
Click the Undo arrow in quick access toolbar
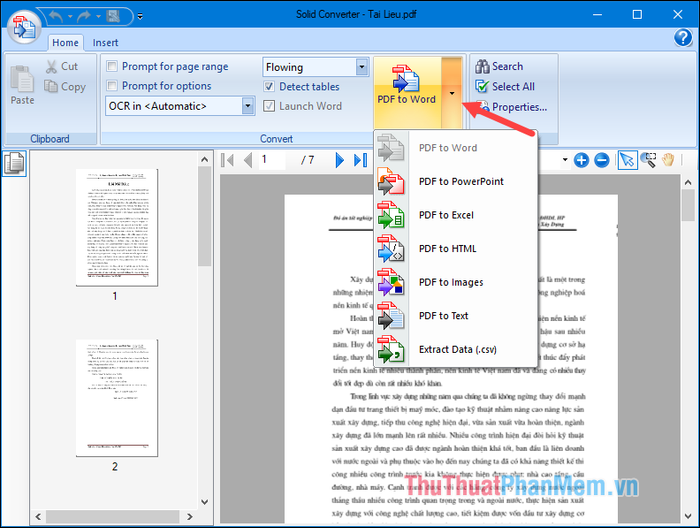pos(56,17)
